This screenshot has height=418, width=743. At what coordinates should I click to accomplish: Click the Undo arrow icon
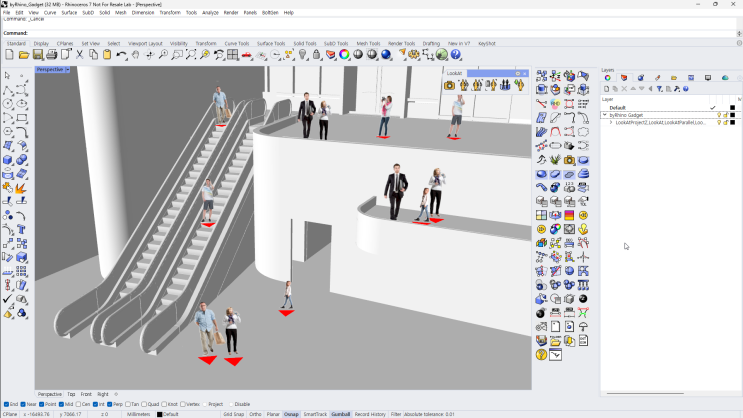pyautogui.click(x=121, y=55)
